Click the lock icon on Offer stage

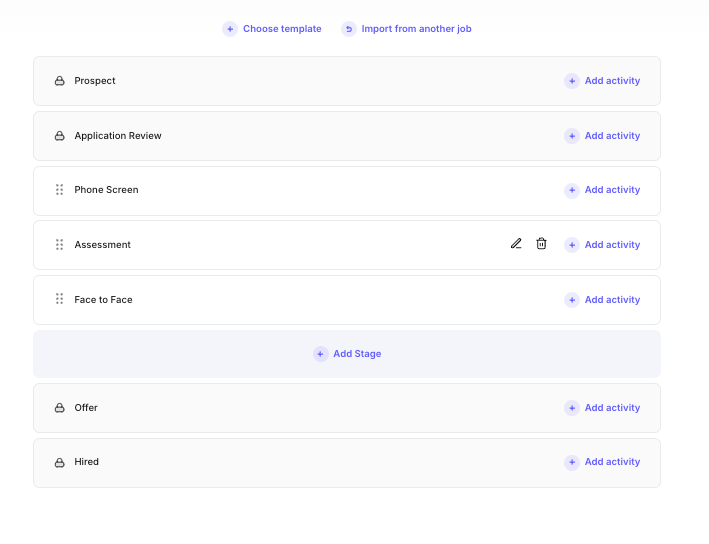59,408
